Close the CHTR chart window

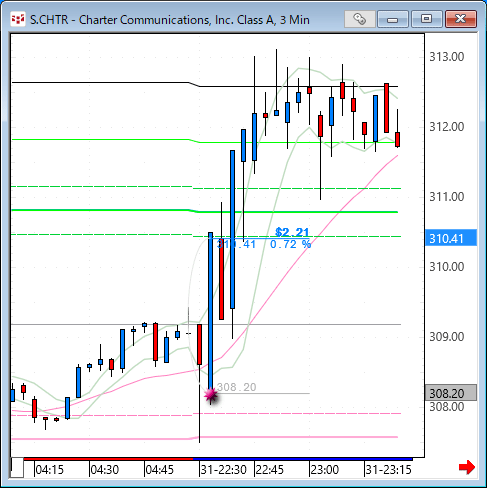click(461, 19)
